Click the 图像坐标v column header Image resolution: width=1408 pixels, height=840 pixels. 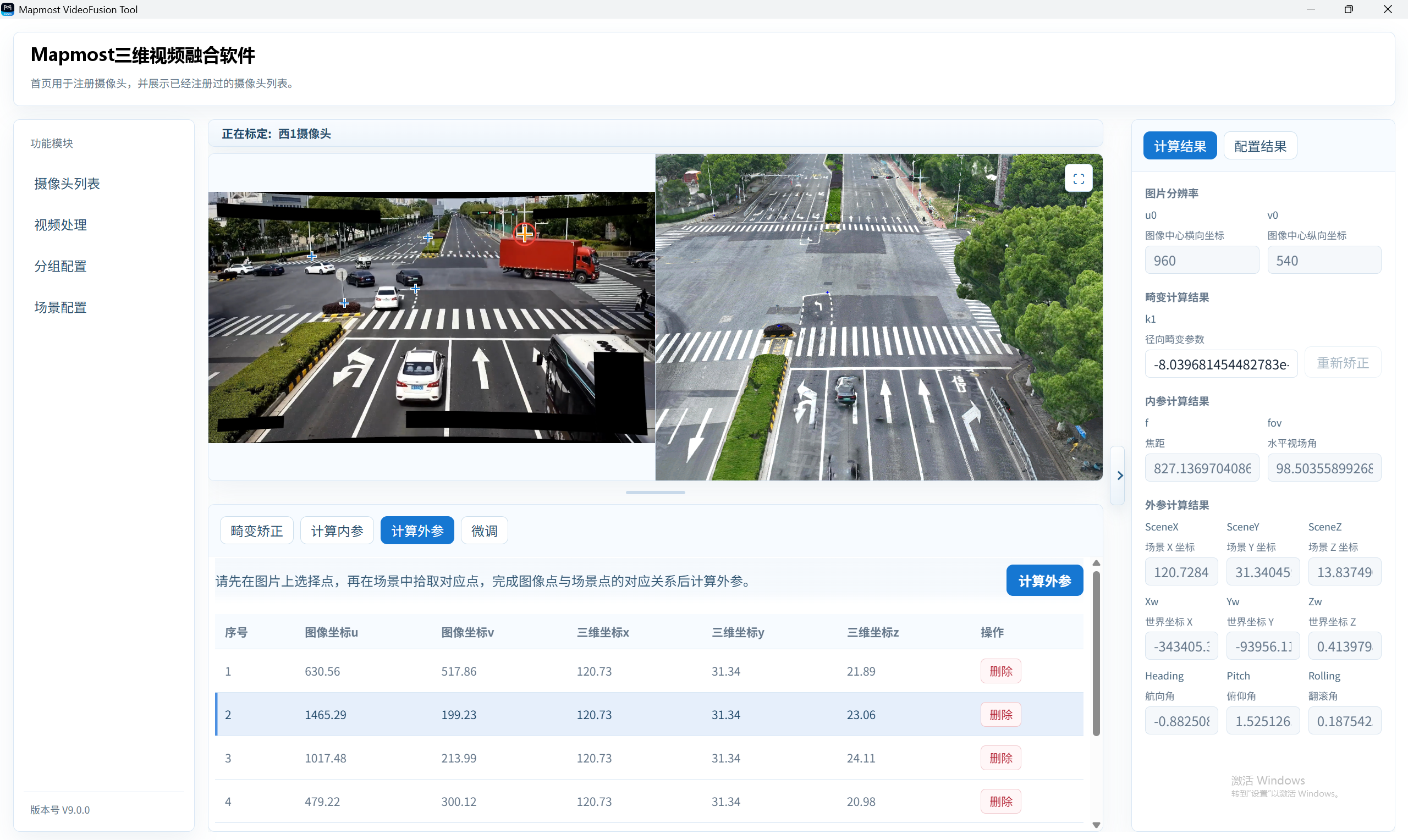tap(468, 632)
